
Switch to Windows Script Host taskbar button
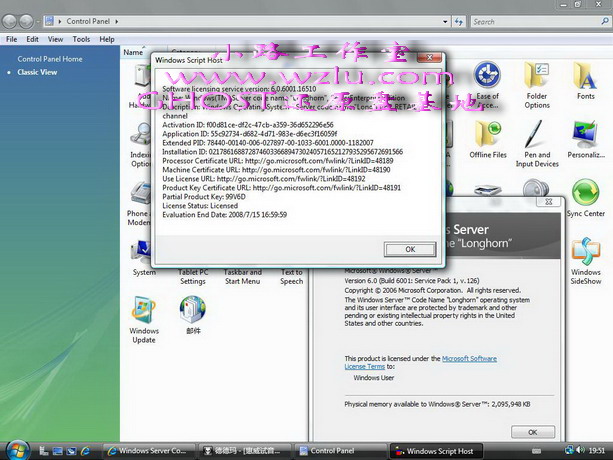436,451
